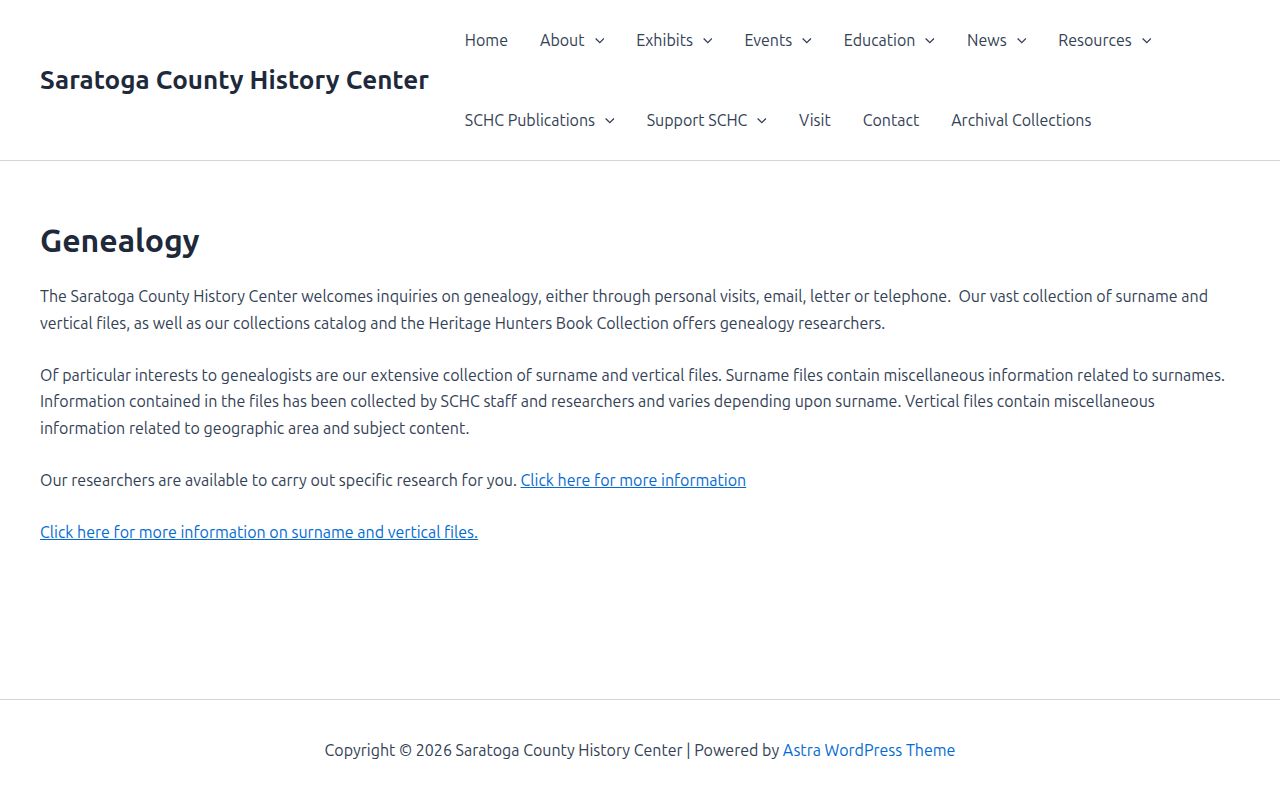Open SCHC Publications dropdown arrow
This screenshot has height=800, width=1280.
(x=609, y=121)
